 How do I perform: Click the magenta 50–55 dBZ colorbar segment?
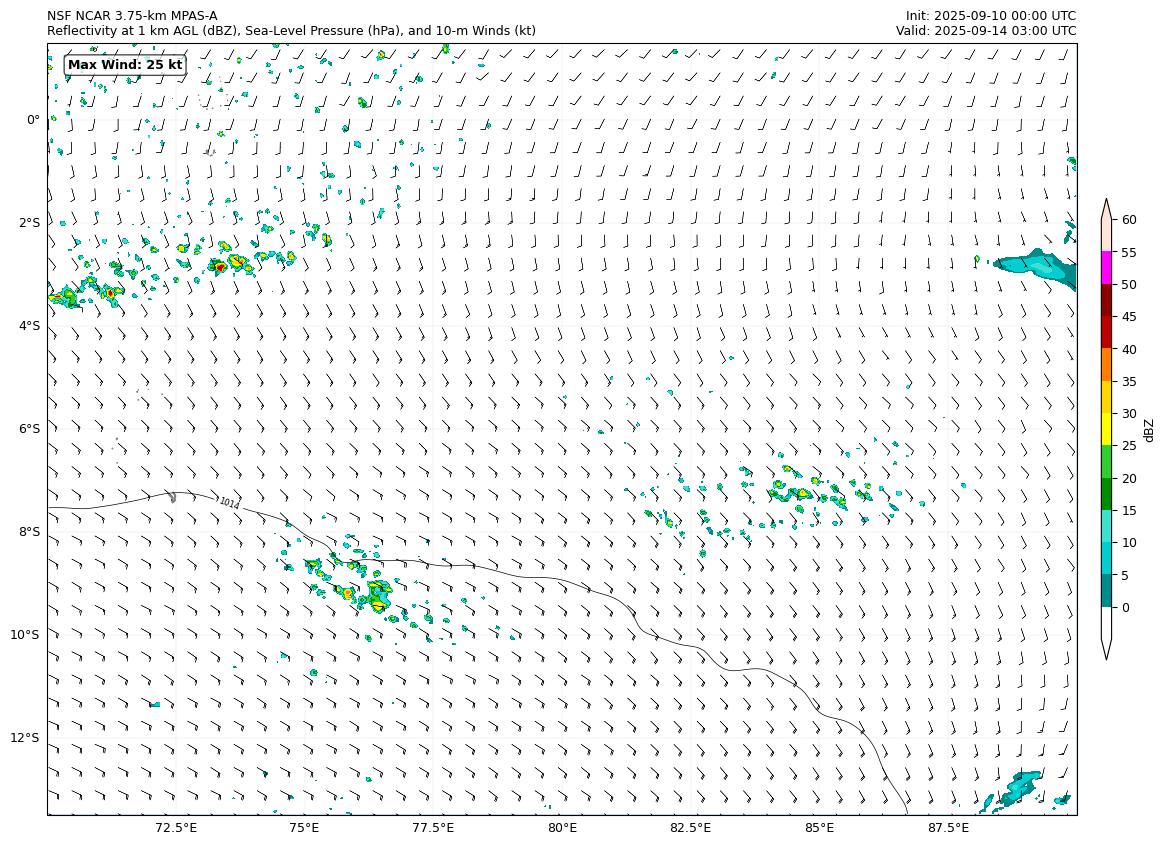pos(1106,268)
